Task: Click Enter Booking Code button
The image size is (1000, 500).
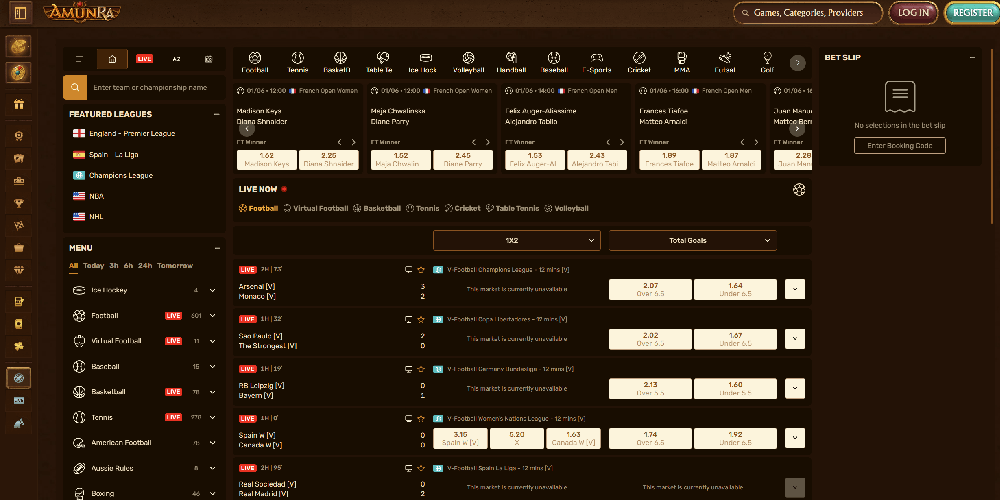Action: coord(900,146)
